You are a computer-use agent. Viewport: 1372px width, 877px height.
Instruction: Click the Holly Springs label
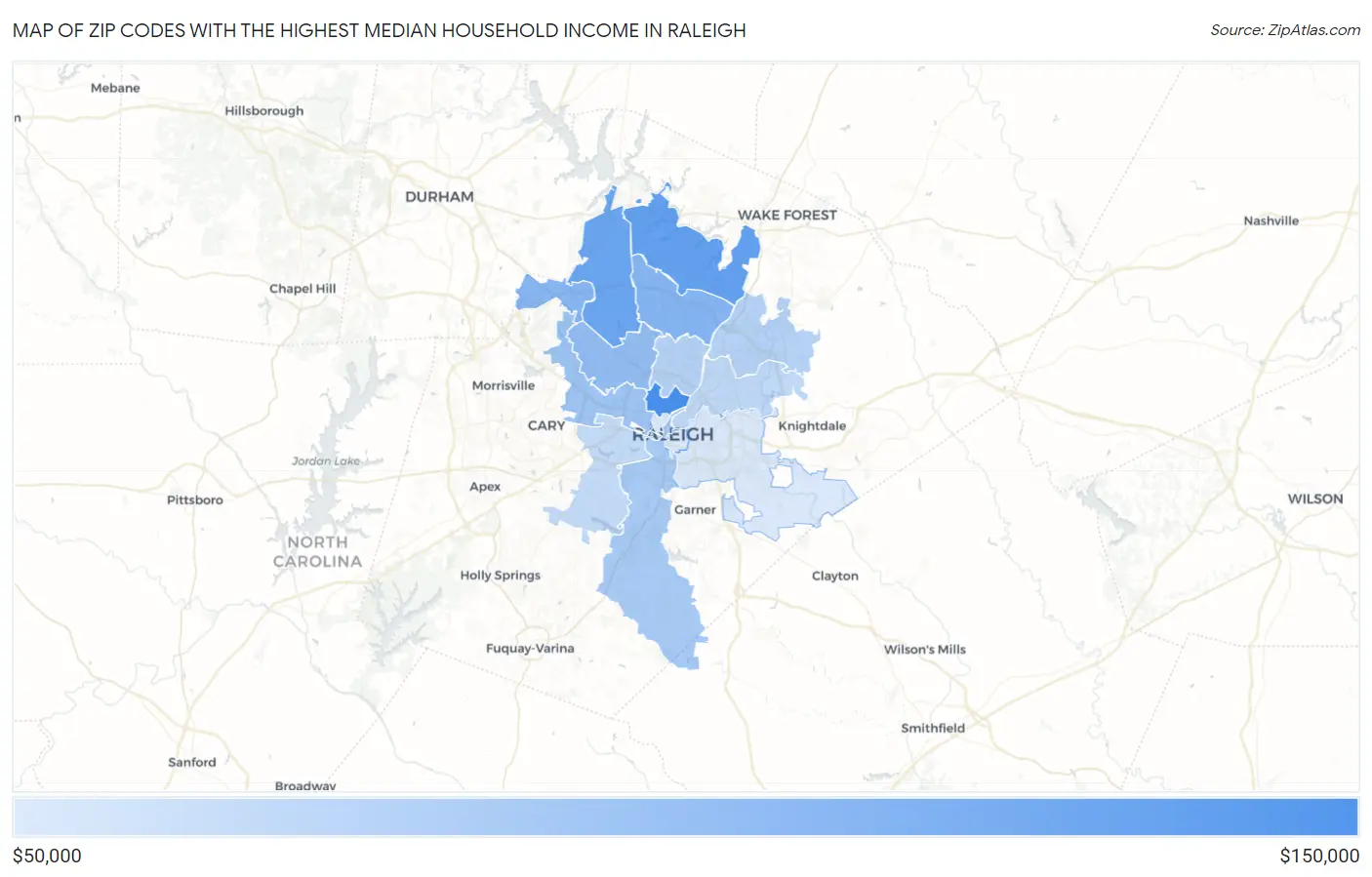[501, 576]
